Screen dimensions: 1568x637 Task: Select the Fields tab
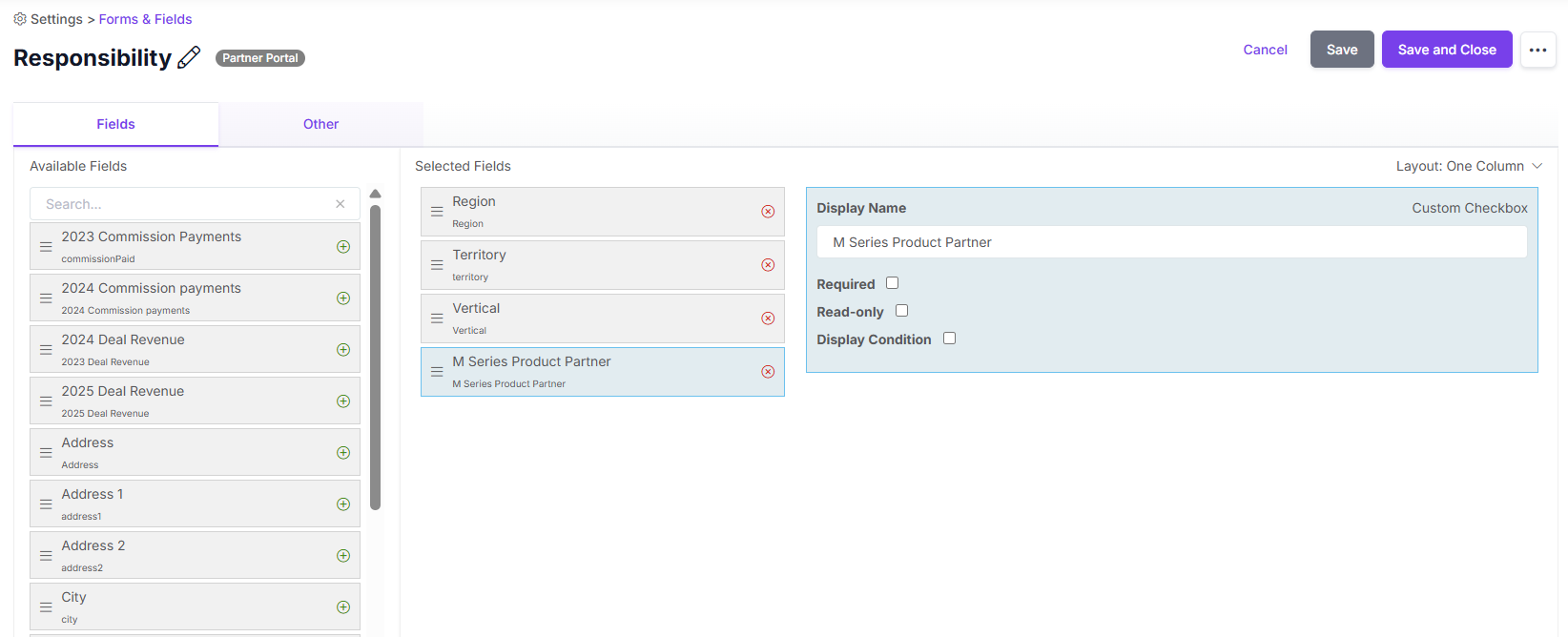tap(115, 124)
